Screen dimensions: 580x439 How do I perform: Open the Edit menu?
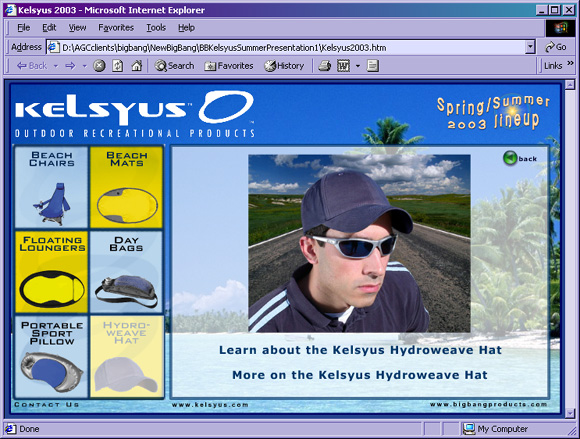(x=49, y=28)
